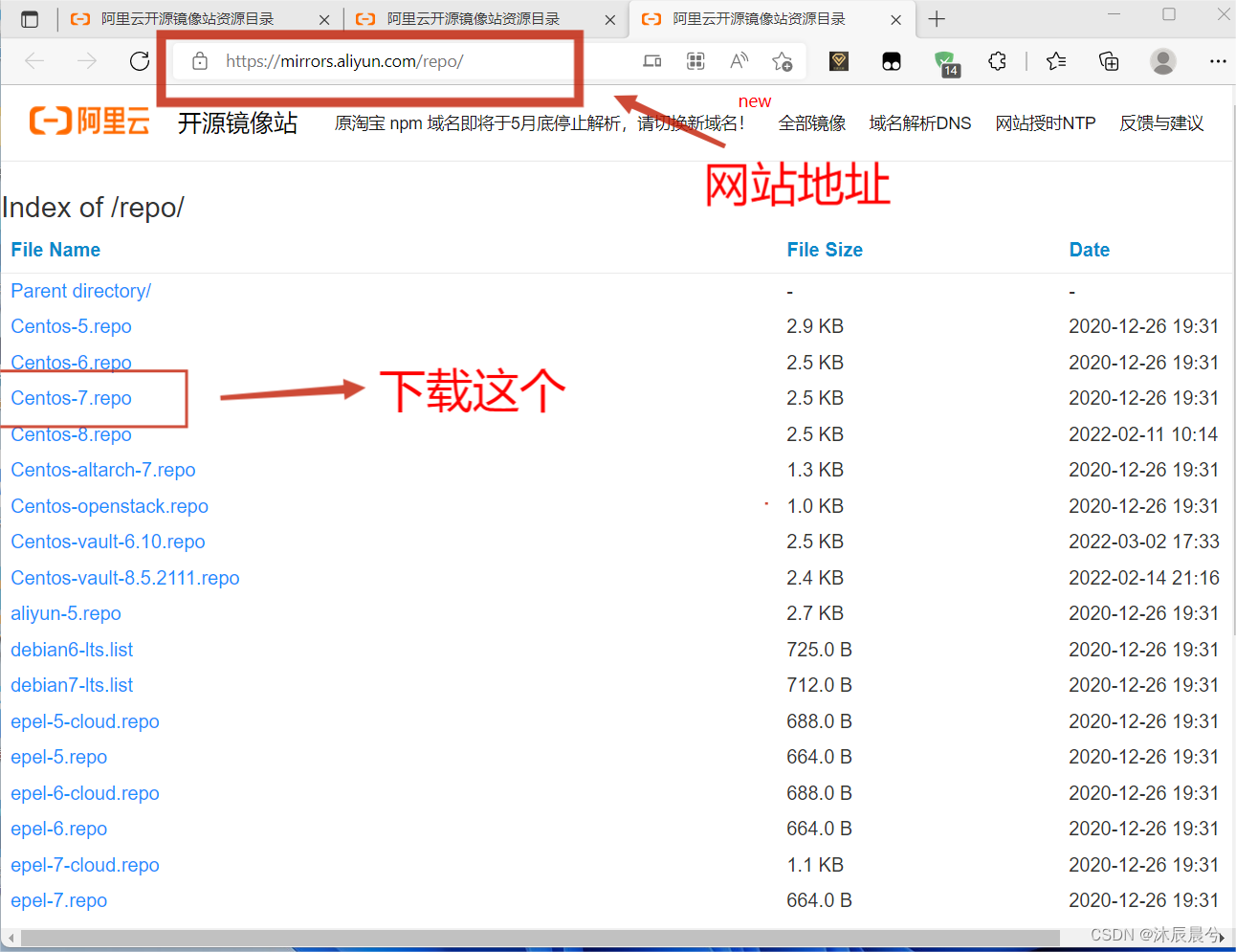Screen dimensions: 1236x952
Task: Open debian7-lts.list link
Action: pos(72,685)
